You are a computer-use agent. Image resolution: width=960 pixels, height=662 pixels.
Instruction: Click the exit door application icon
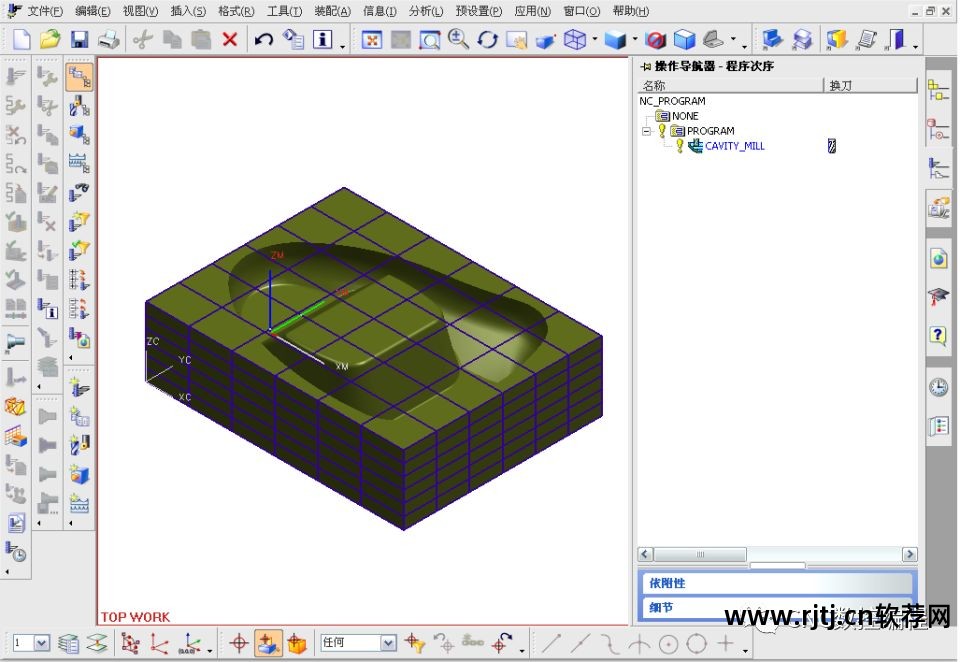pyautogui.click(x=896, y=40)
